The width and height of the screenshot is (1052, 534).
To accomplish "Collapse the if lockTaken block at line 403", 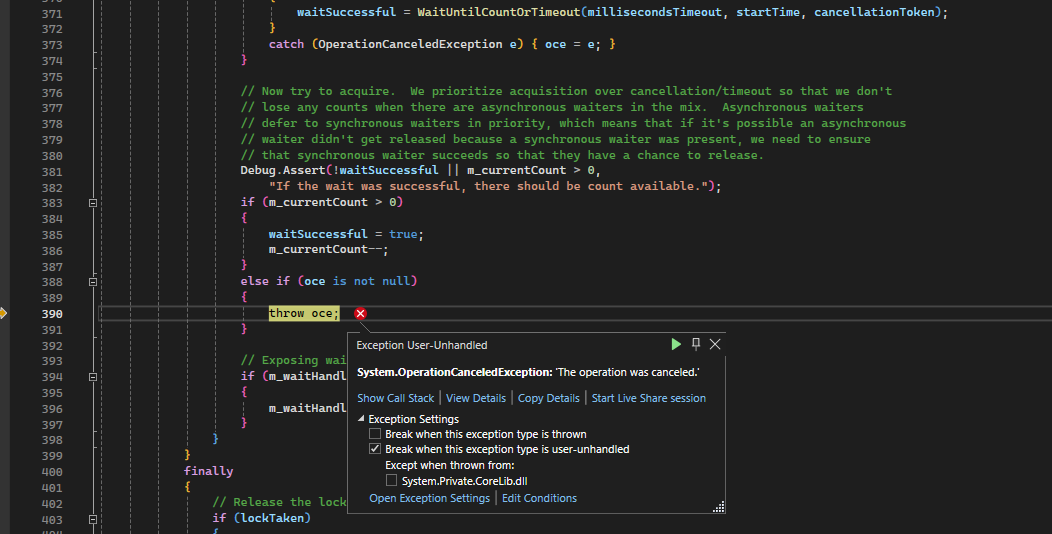I will coord(93,519).
